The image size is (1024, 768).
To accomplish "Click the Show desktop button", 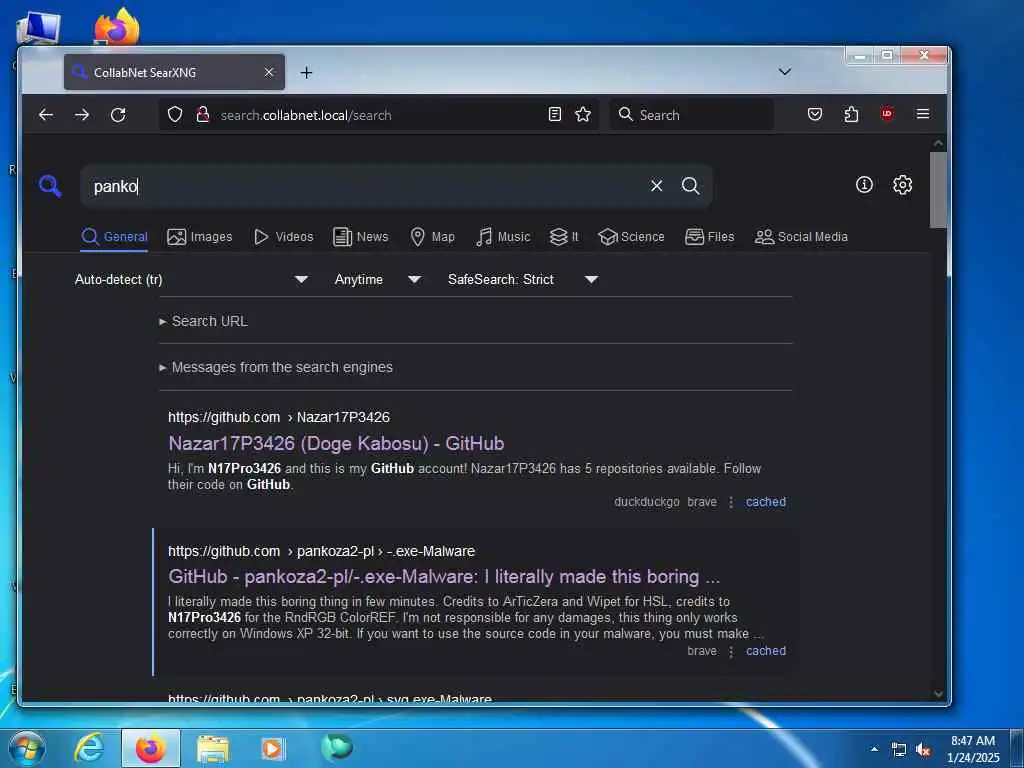I will [1017, 748].
